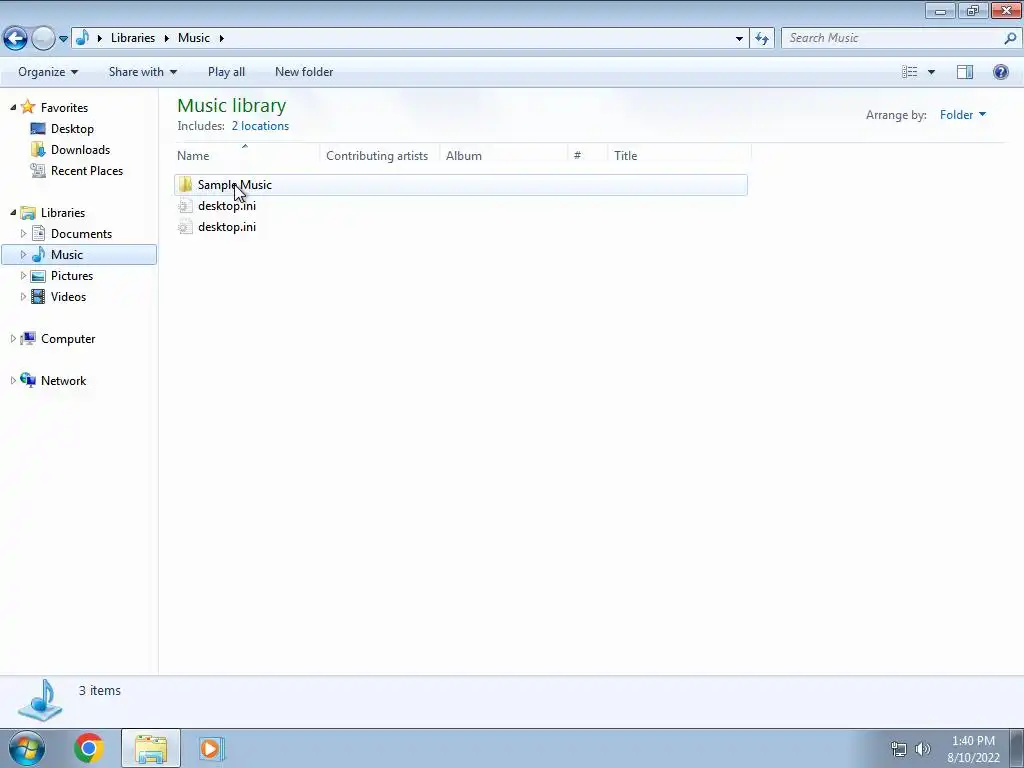Open the Organize menu
This screenshot has width=1024, height=768.
coord(48,72)
